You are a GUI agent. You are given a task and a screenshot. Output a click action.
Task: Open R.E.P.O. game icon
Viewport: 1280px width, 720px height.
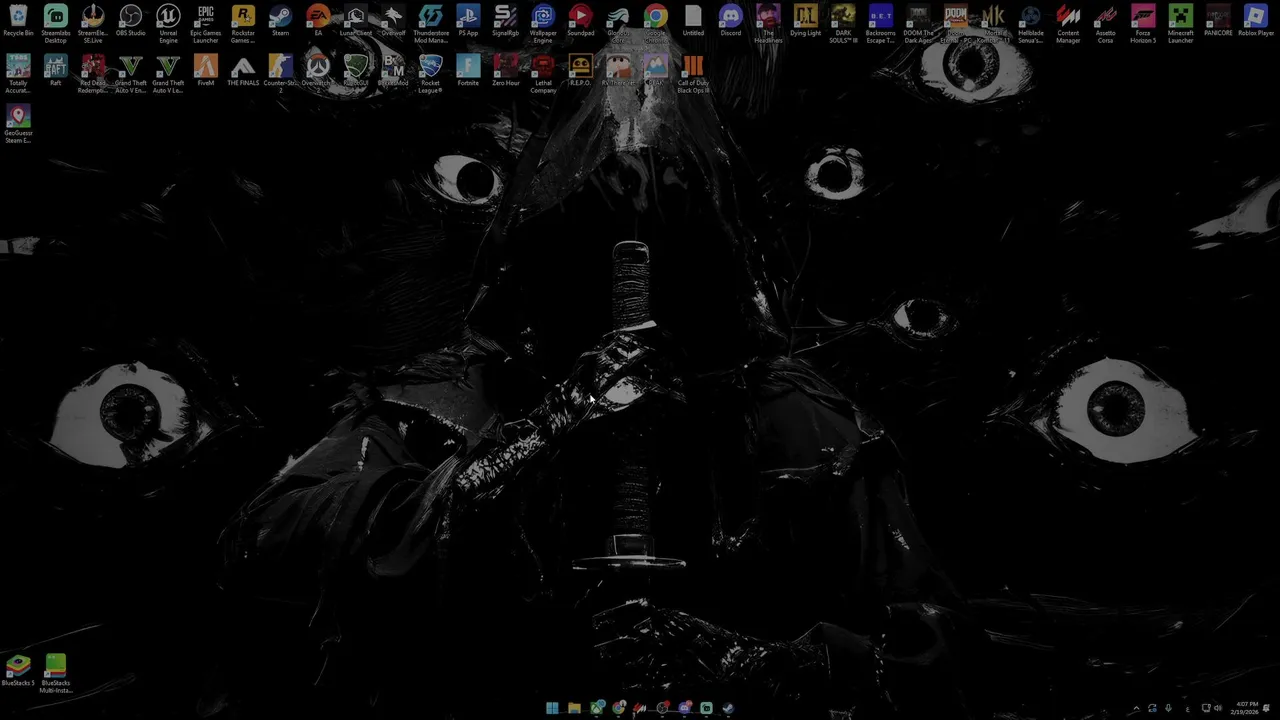[581, 72]
